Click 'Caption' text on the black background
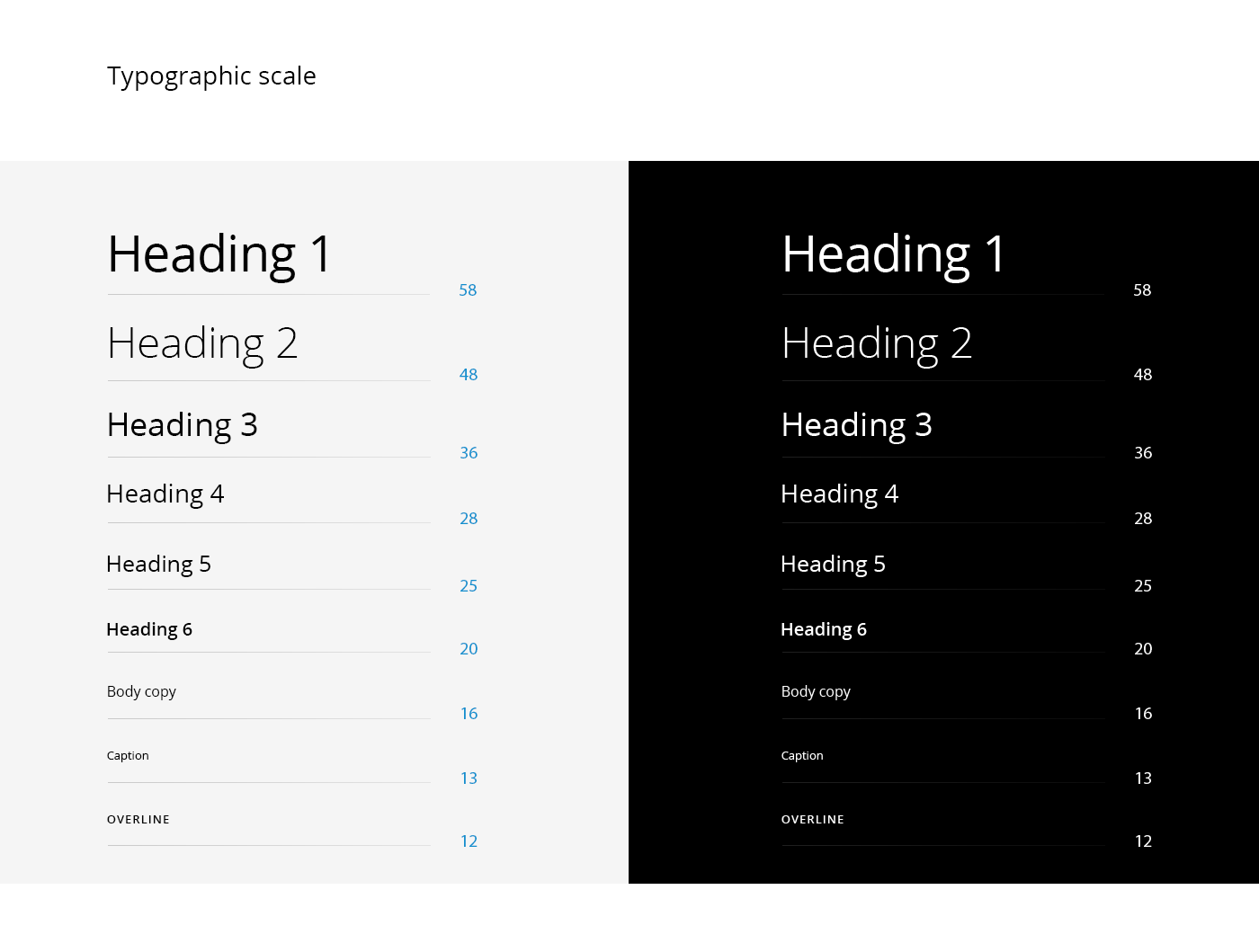Screen dimensions: 1259x952 coord(802,756)
